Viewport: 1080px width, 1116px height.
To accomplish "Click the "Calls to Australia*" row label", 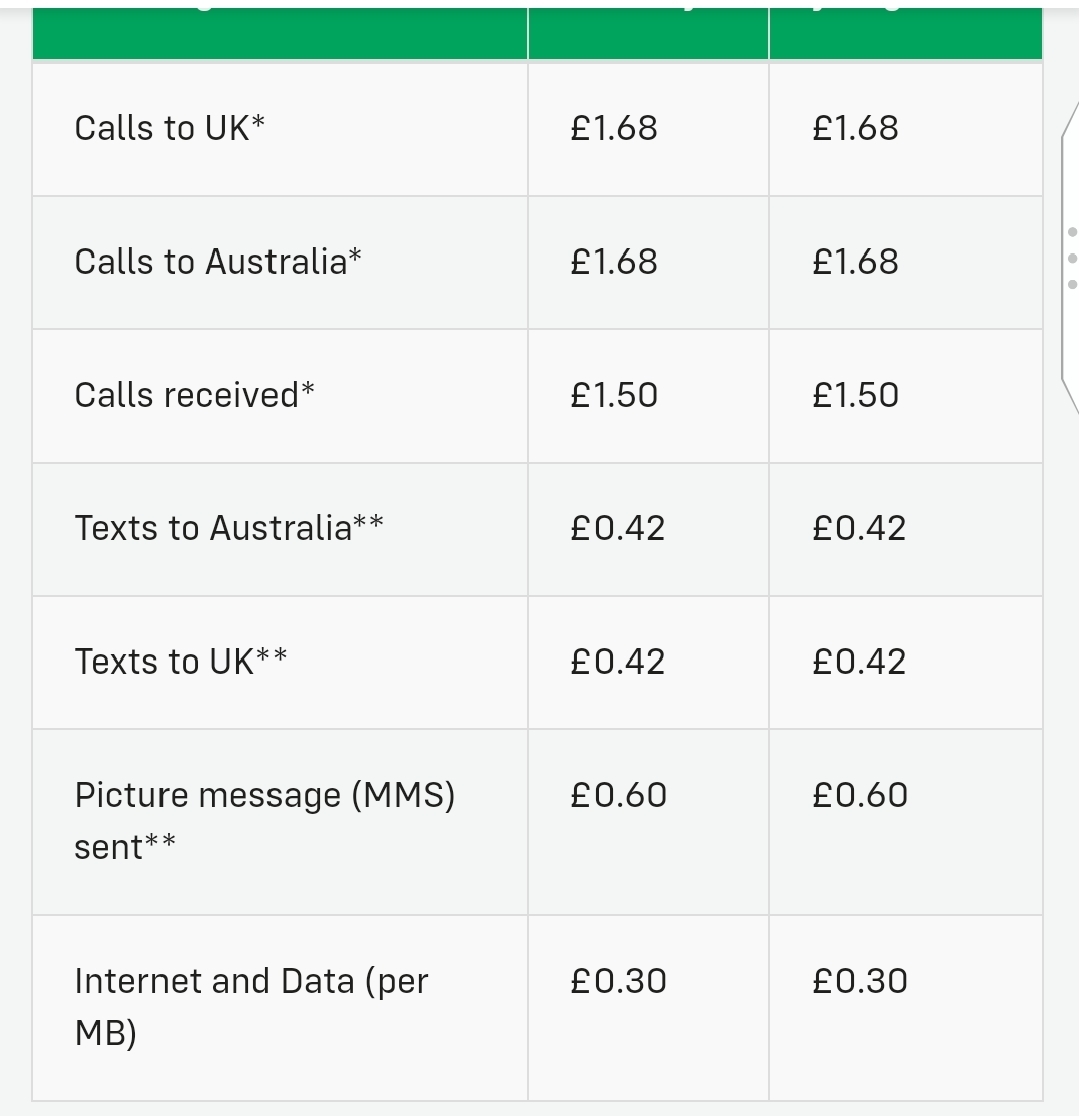I will pyautogui.click(x=218, y=262).
